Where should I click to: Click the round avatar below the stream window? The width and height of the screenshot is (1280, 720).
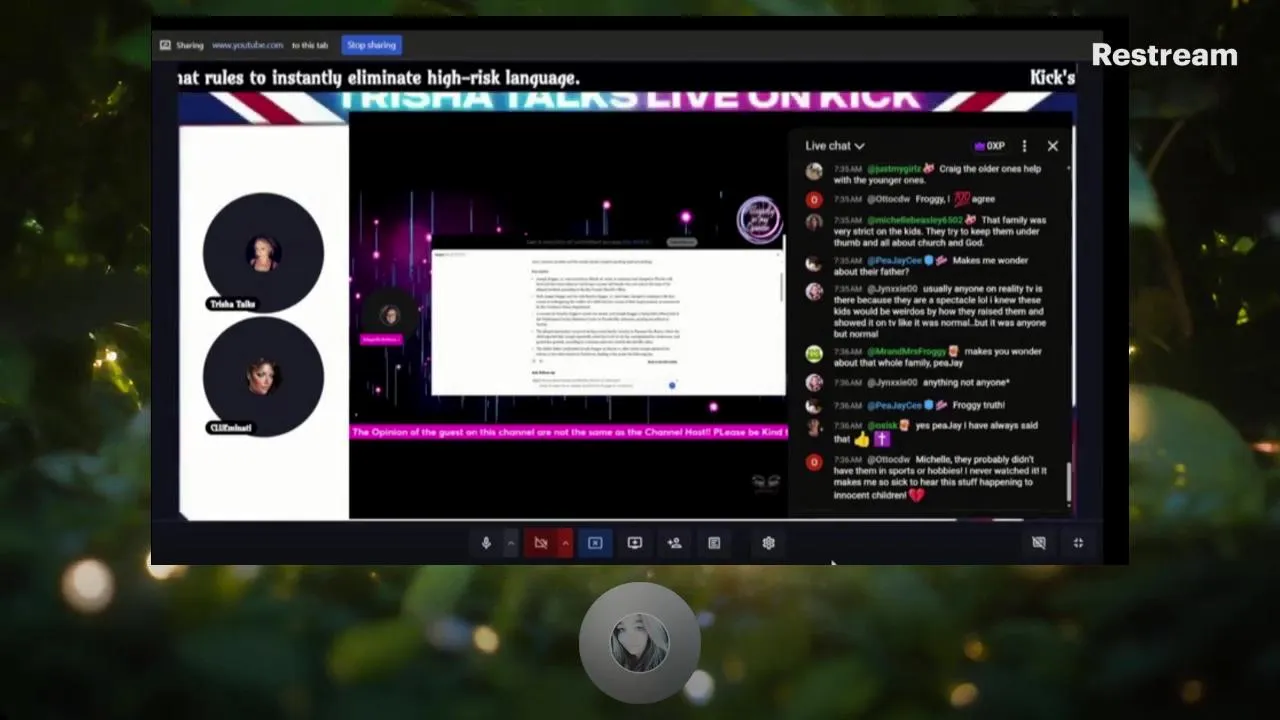click(x=640, y=643)
